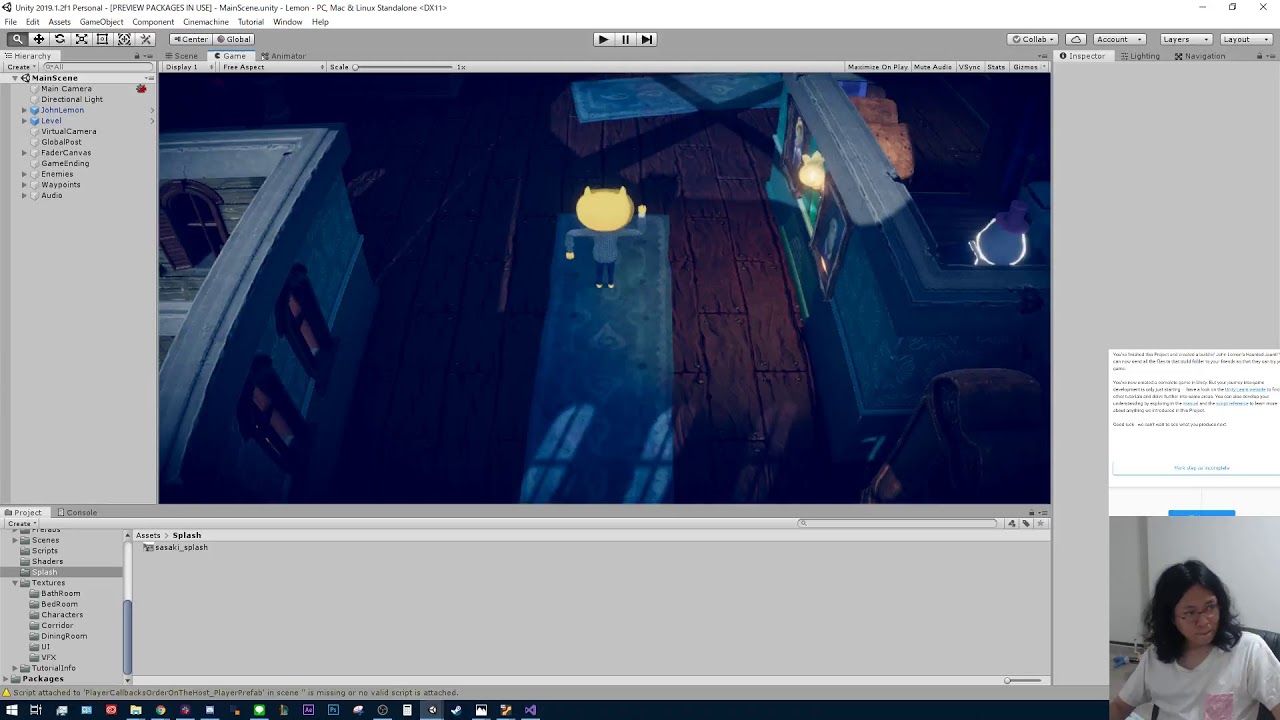Expand the Packages folder
This screenshot has height=720, width=1280.
point(6,679)
